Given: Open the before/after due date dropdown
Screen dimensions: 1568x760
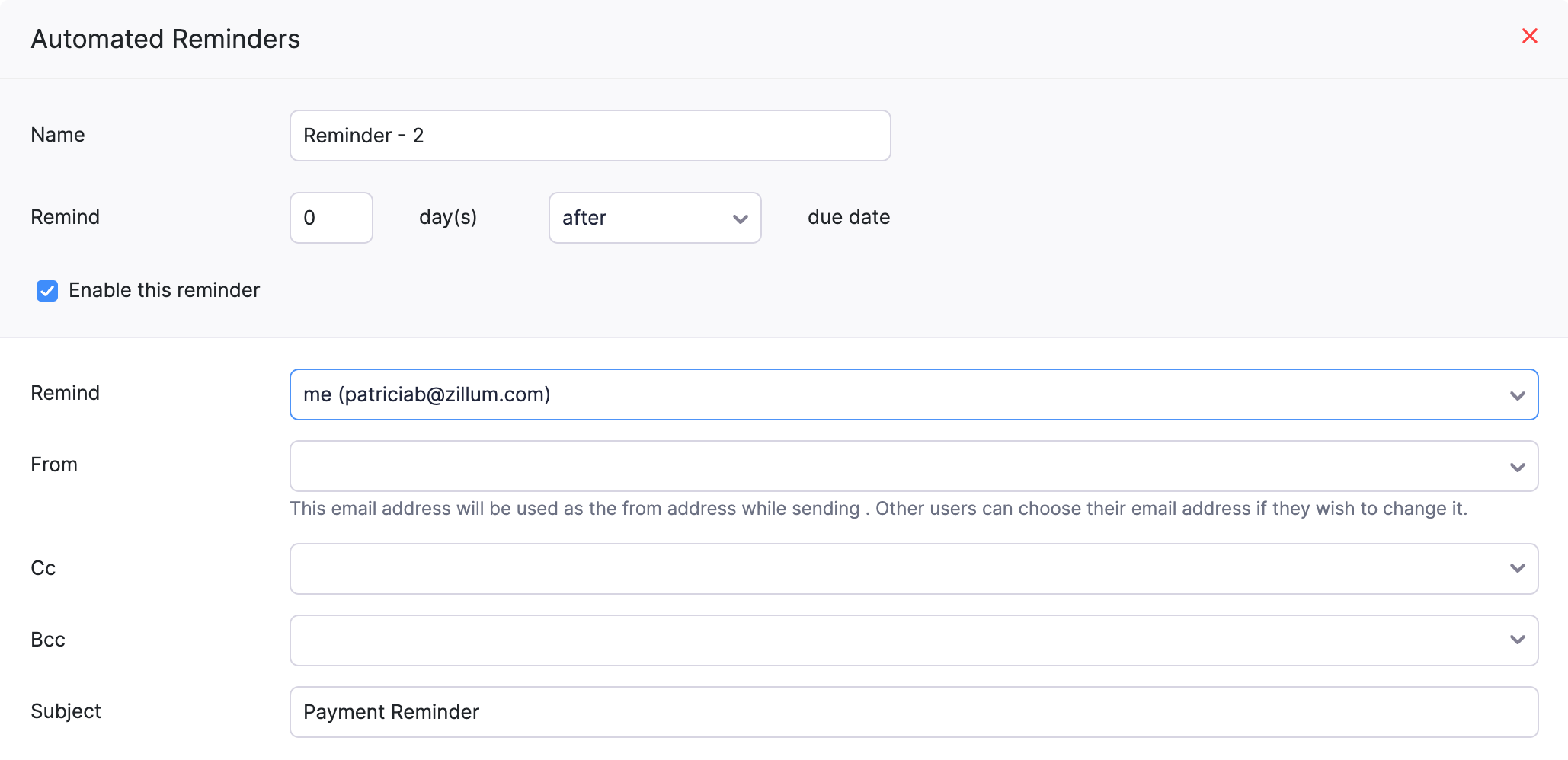Looking at the screenshot, I should pyautogui.click(x=654, y=219).
